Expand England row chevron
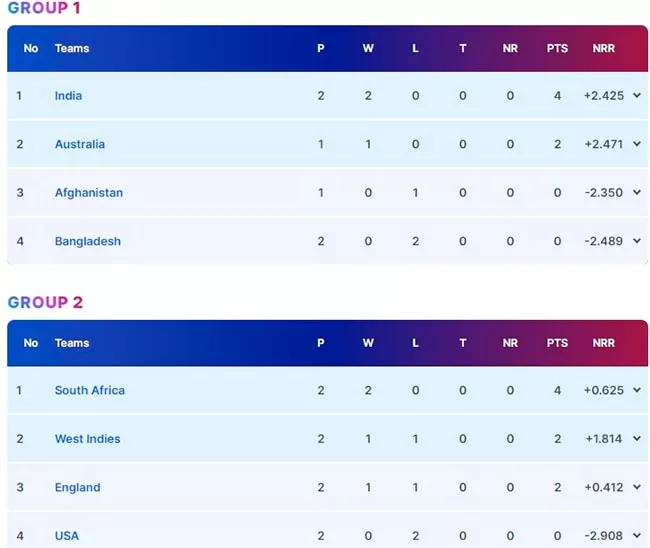This screenshot has width=650, height=548. click(x=637, y=487)
